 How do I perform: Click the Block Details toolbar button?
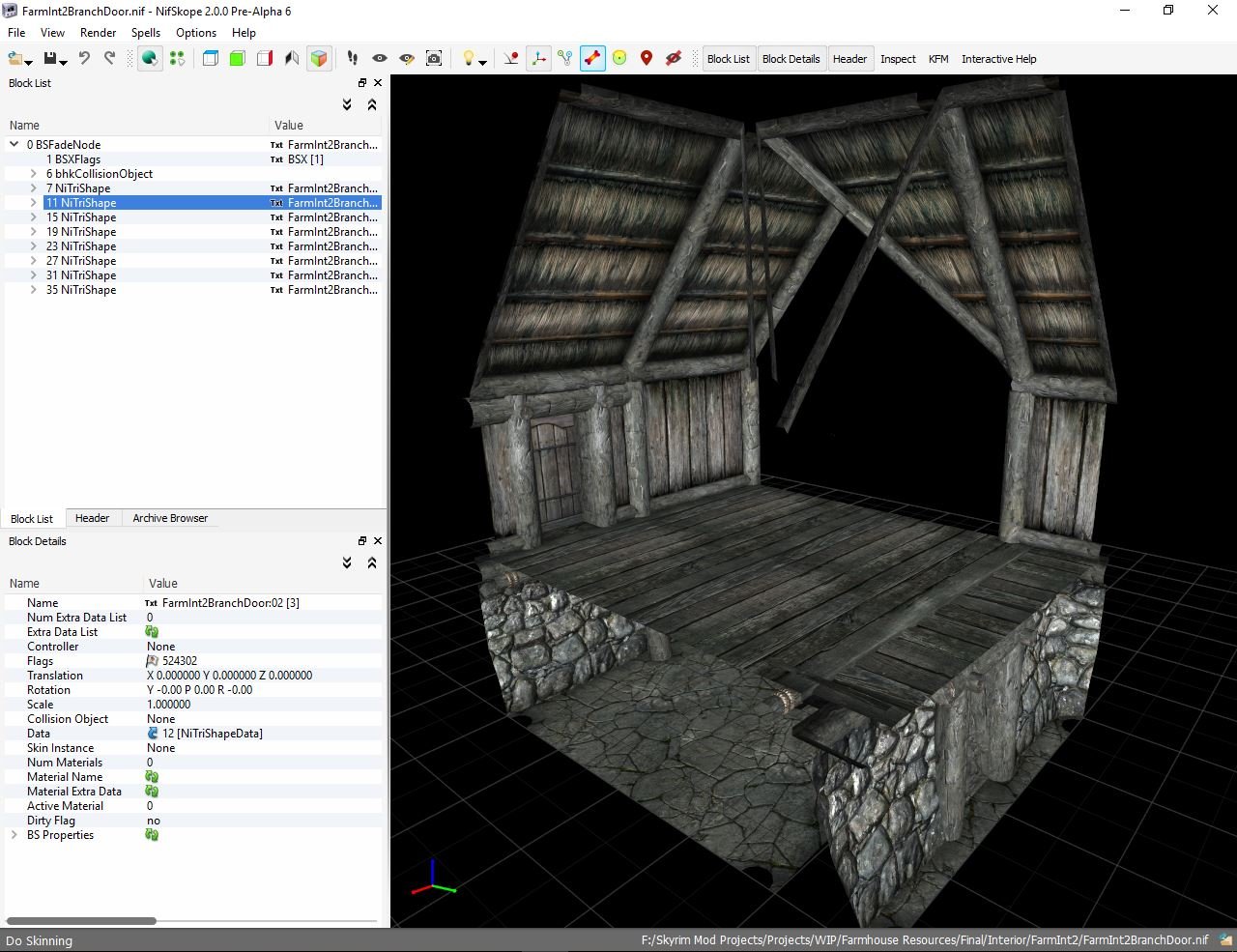coord(791,59)
